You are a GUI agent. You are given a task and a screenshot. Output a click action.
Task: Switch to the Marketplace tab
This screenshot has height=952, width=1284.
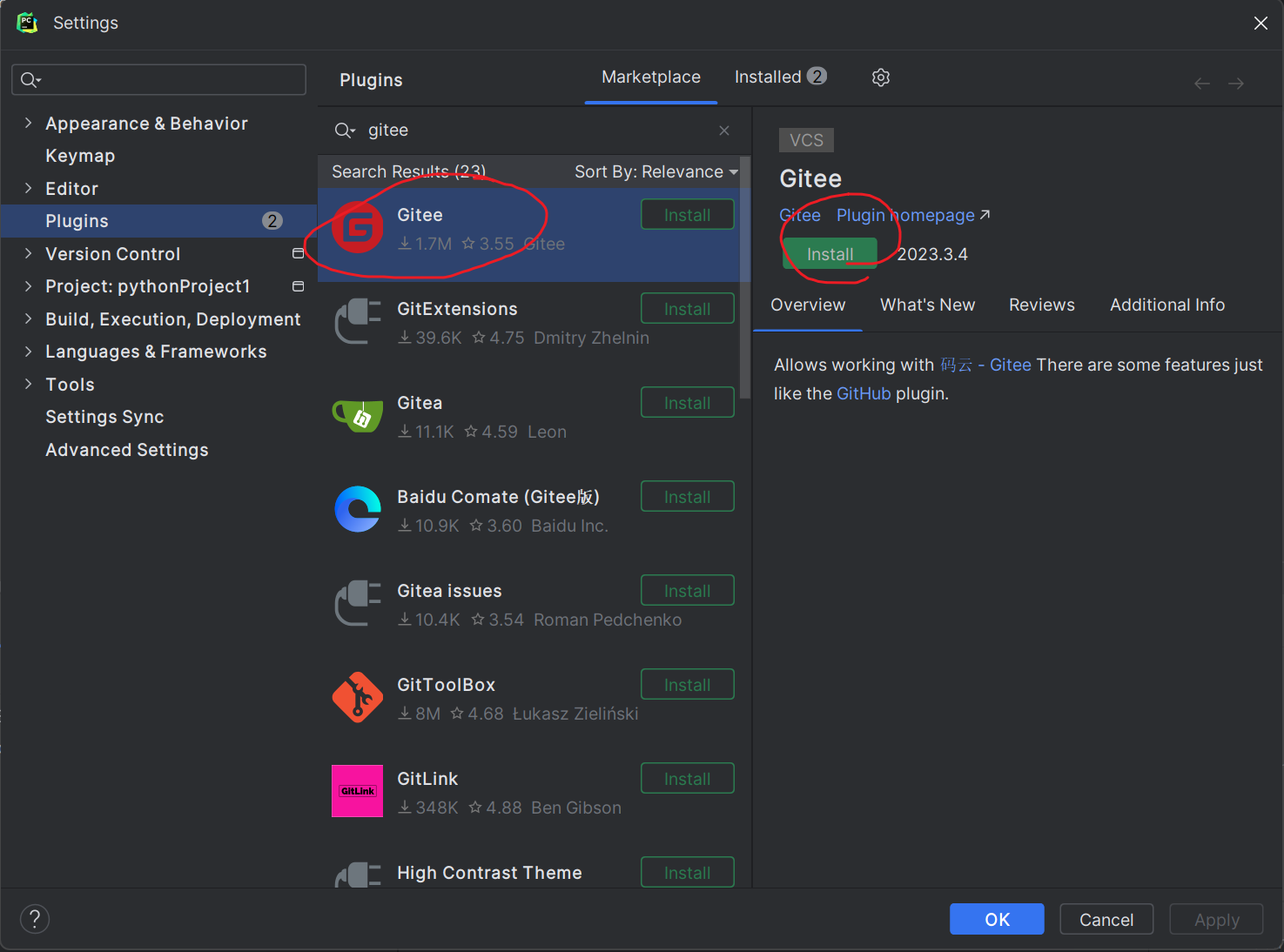[651, 77]
